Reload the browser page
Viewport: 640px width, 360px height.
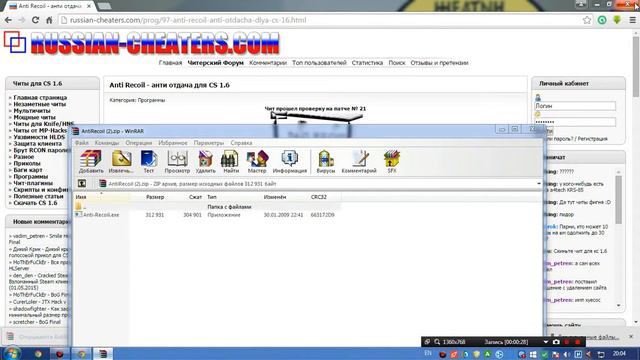[x=36, y=20]
